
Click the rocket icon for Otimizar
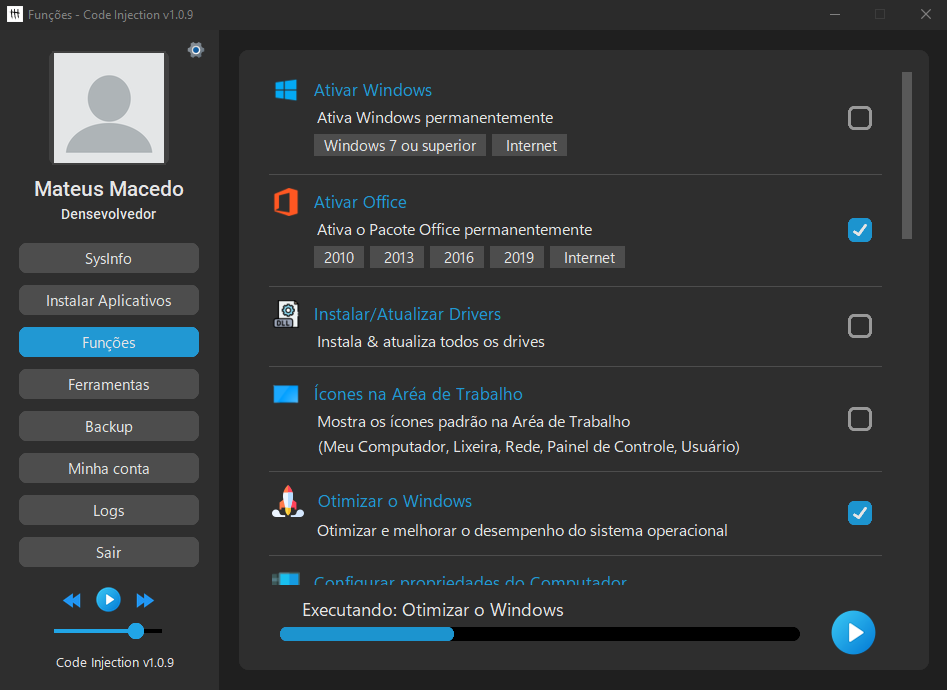point(288,501)
